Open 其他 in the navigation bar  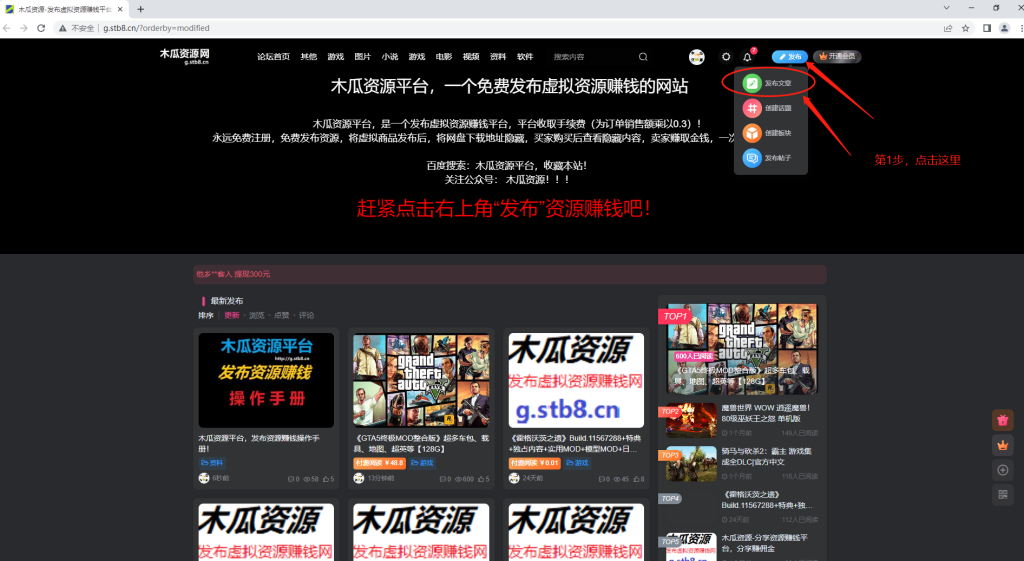tap(308, 57)
